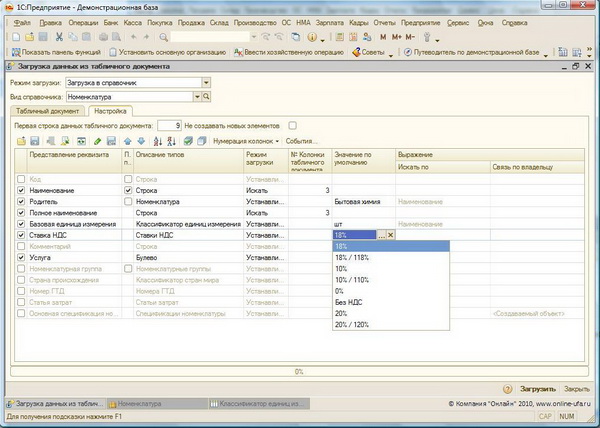Click the uncheck all flags icon

click(202, 141)
